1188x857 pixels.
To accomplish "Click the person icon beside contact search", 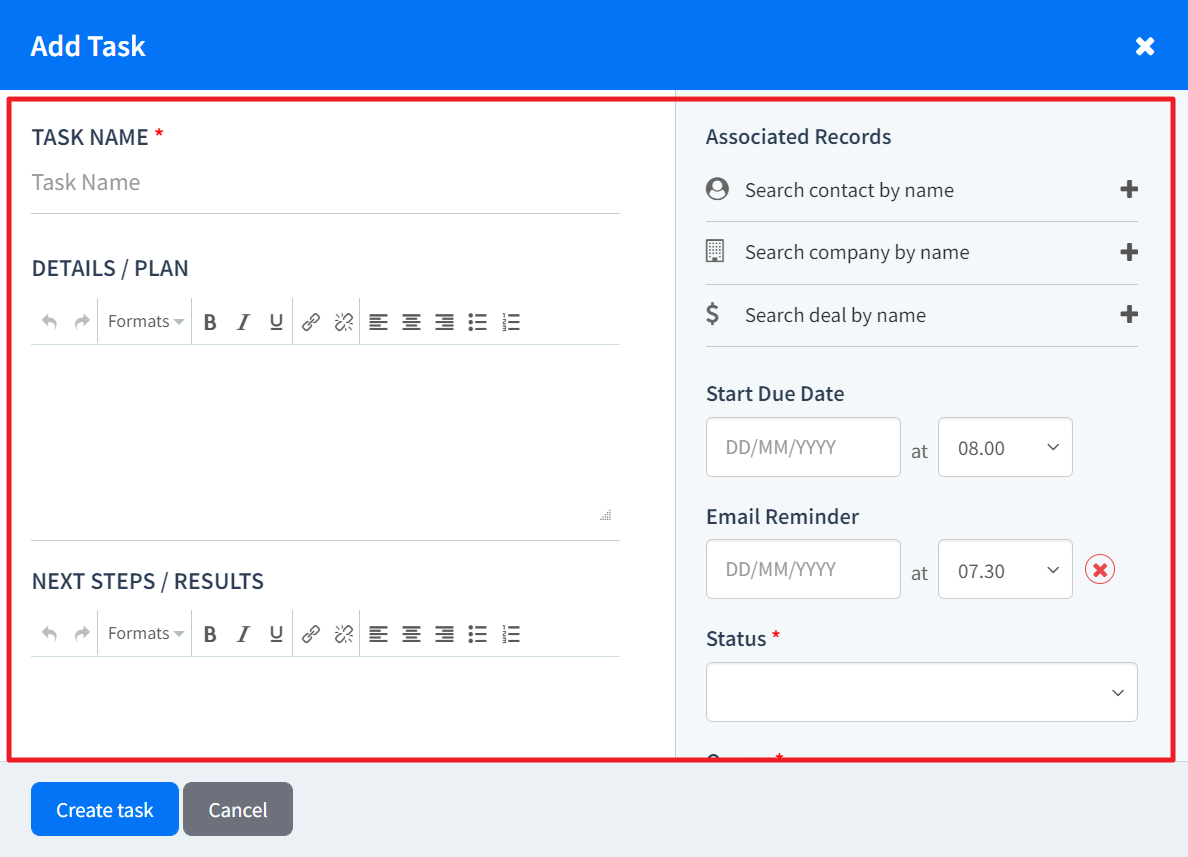I will coord(717,189).
